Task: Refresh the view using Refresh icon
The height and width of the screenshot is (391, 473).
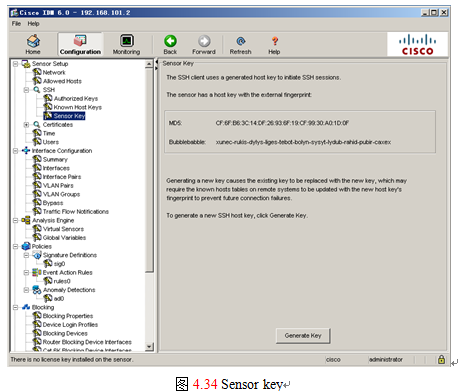Action: point(241,41)
